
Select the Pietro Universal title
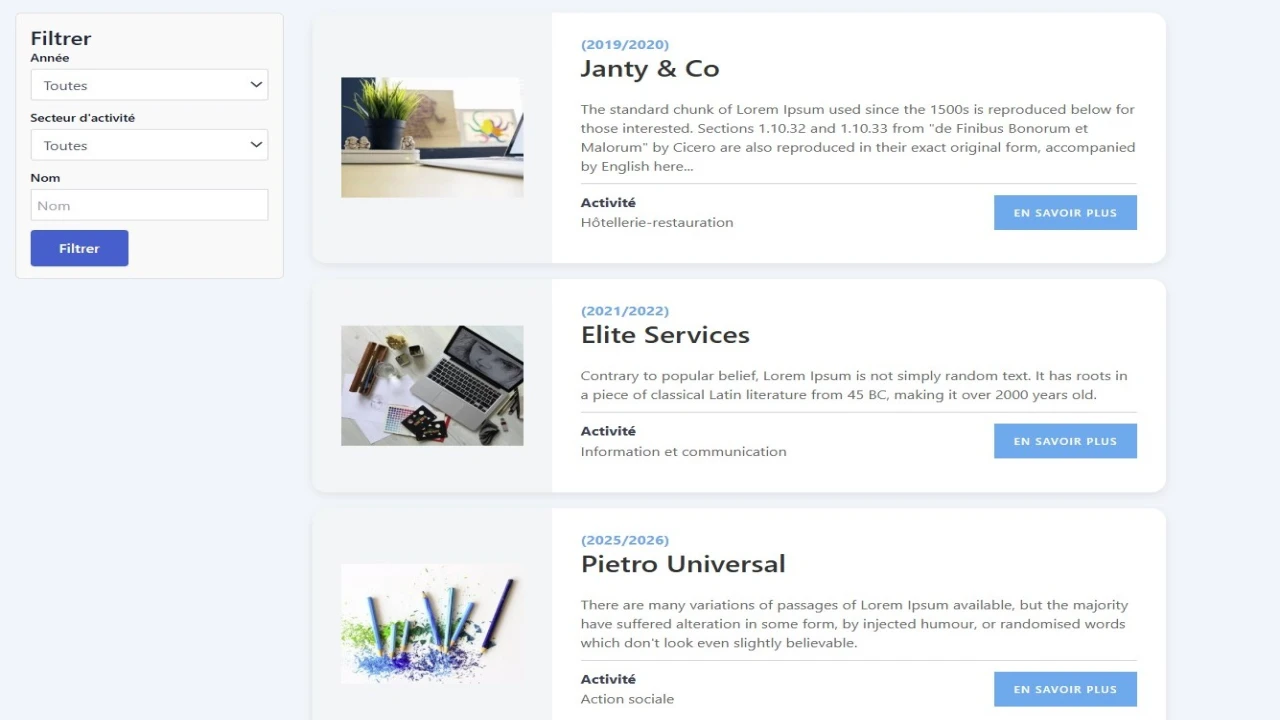pos(683,564)
